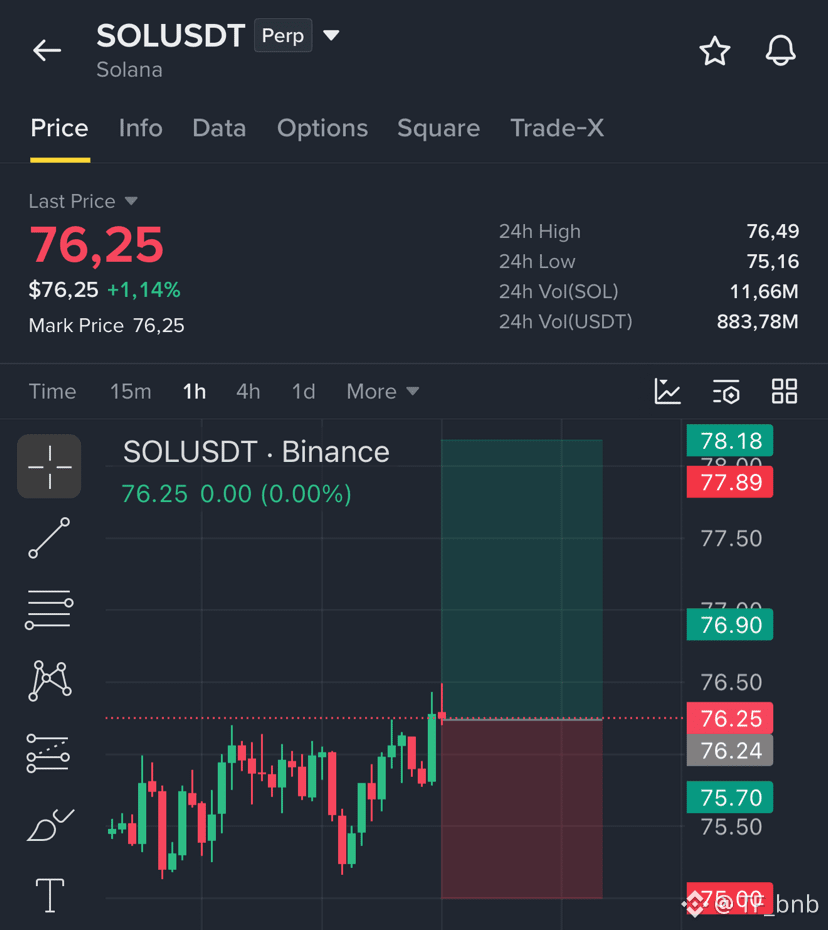Select the Time chart interval
This screenshot has height=930, width=828.
[x=52, y=391]
